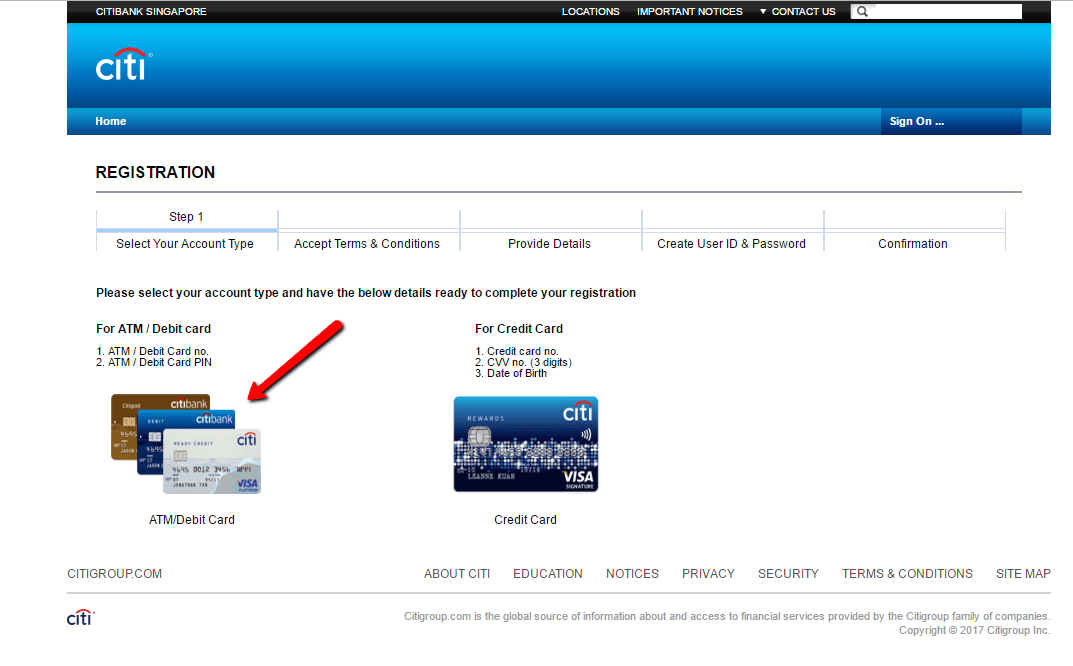
Task: Open the CITIGROUP.COM footer link
Action: click(114, 573)
